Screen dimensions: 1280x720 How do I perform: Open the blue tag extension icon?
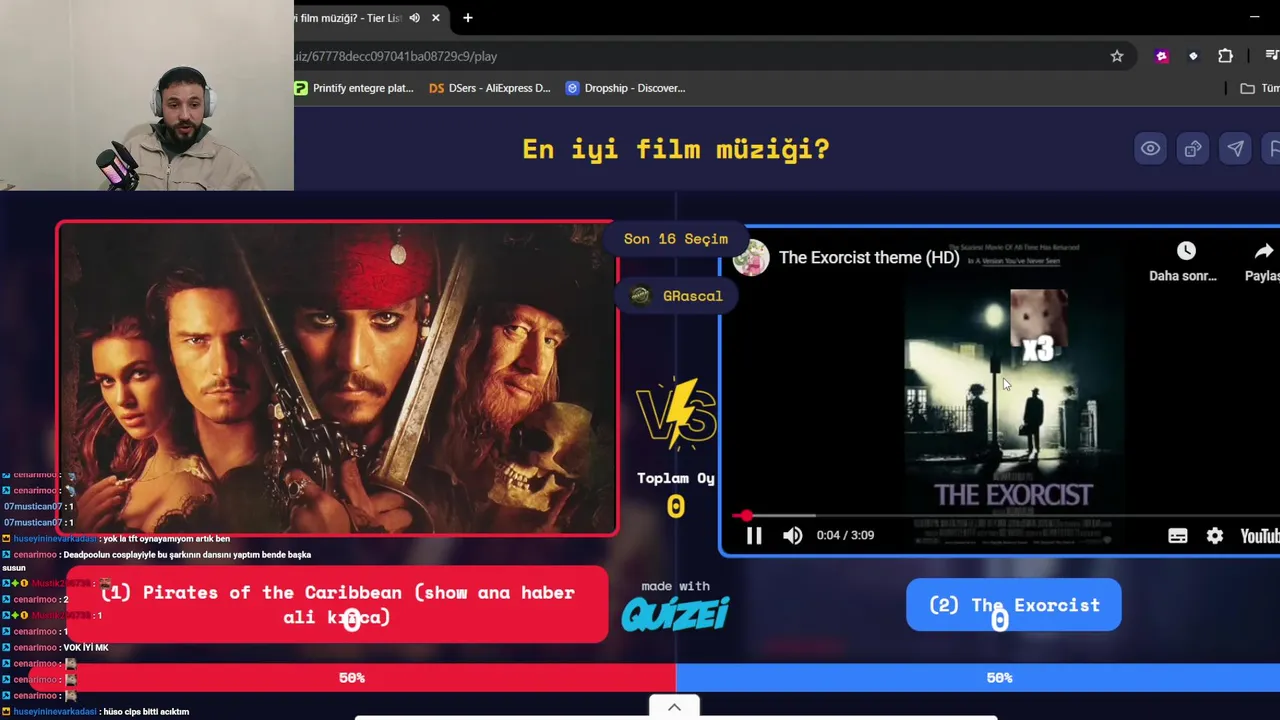pyautogui.click(x=1193, y=56)
